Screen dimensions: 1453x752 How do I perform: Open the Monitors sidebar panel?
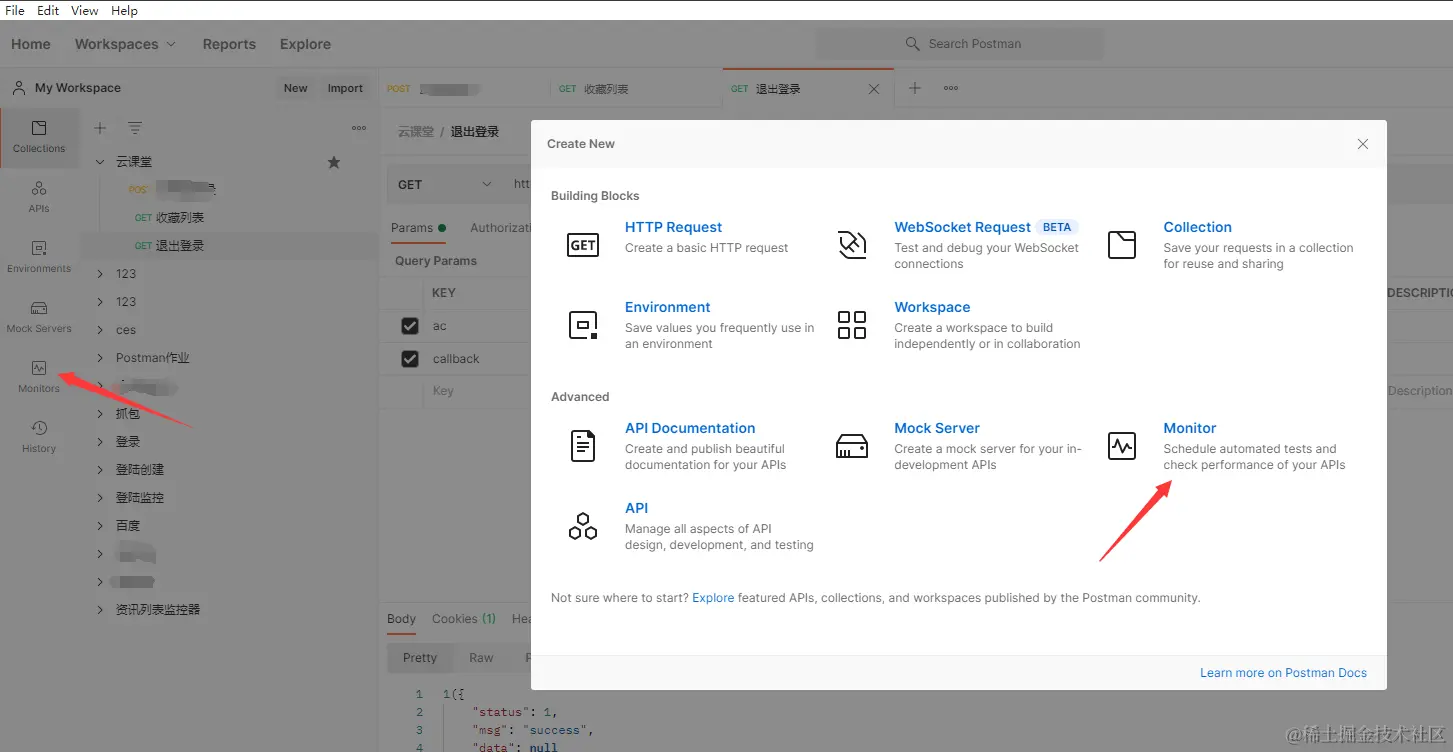pyautogui.click(x=39, y=377)
